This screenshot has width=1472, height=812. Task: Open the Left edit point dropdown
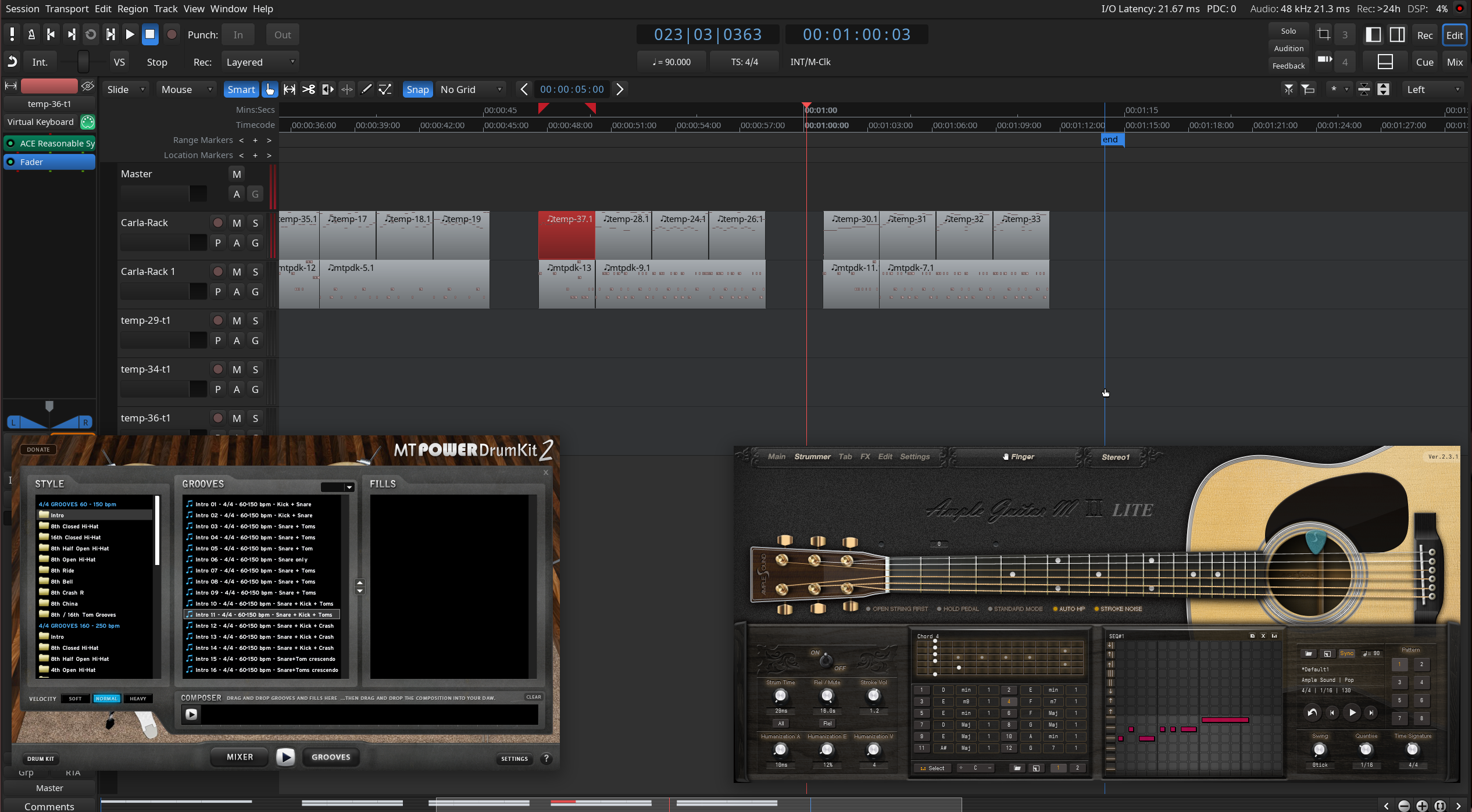[1432, 90]
